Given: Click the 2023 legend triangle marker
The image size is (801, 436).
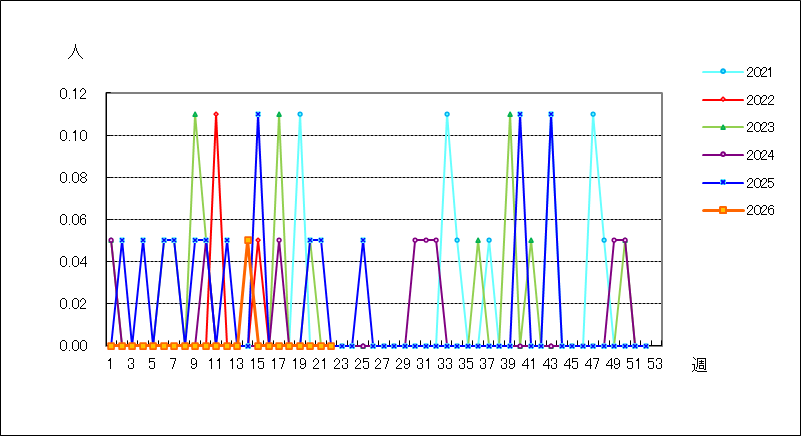Looking at the screenshot, I should coord(723,127).
